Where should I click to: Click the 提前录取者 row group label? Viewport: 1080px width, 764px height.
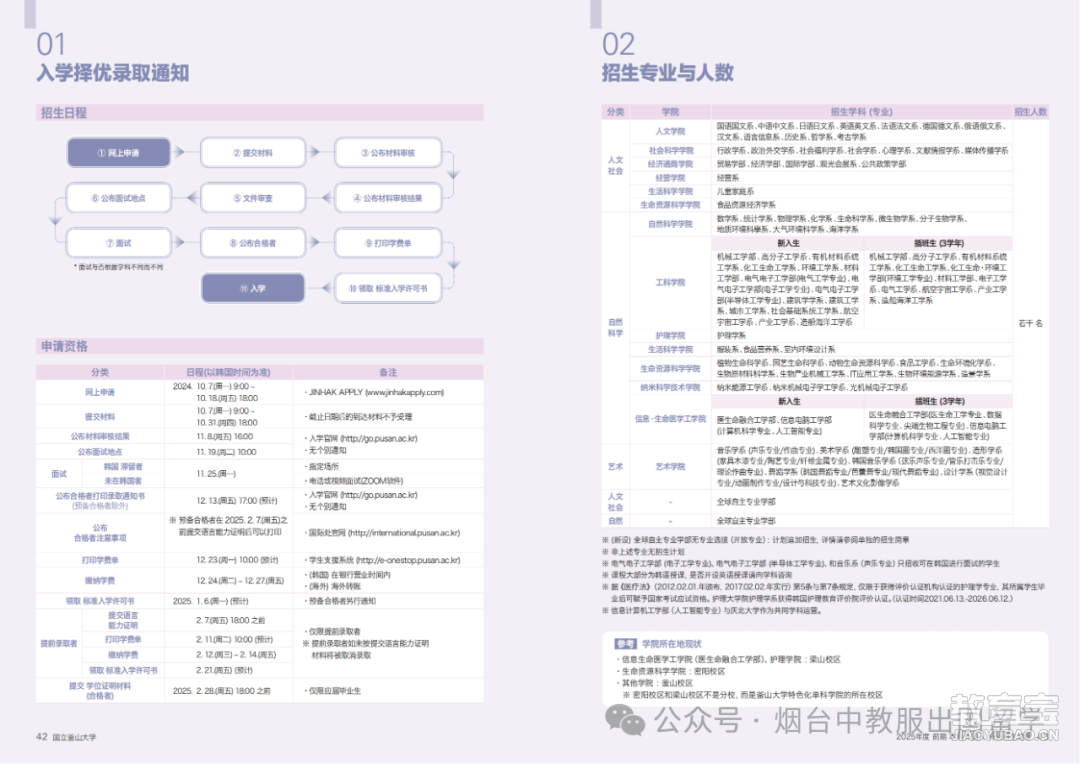pyautogui.click(x=59, y=643)
